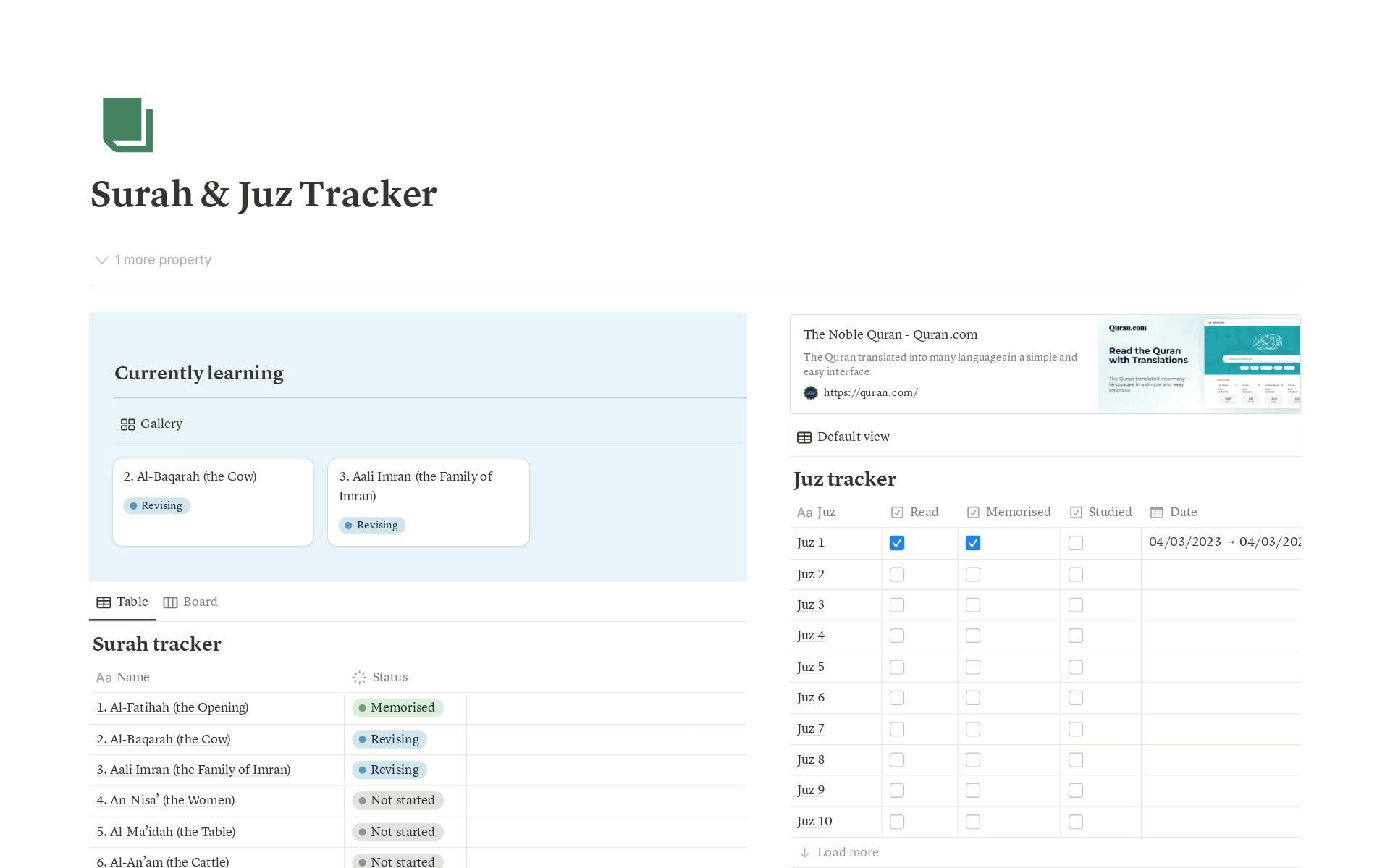The height and width of the screenshot is (868, 1390).
Task: Click Revising tag on Aali Imran card
Action: point(372,526)
